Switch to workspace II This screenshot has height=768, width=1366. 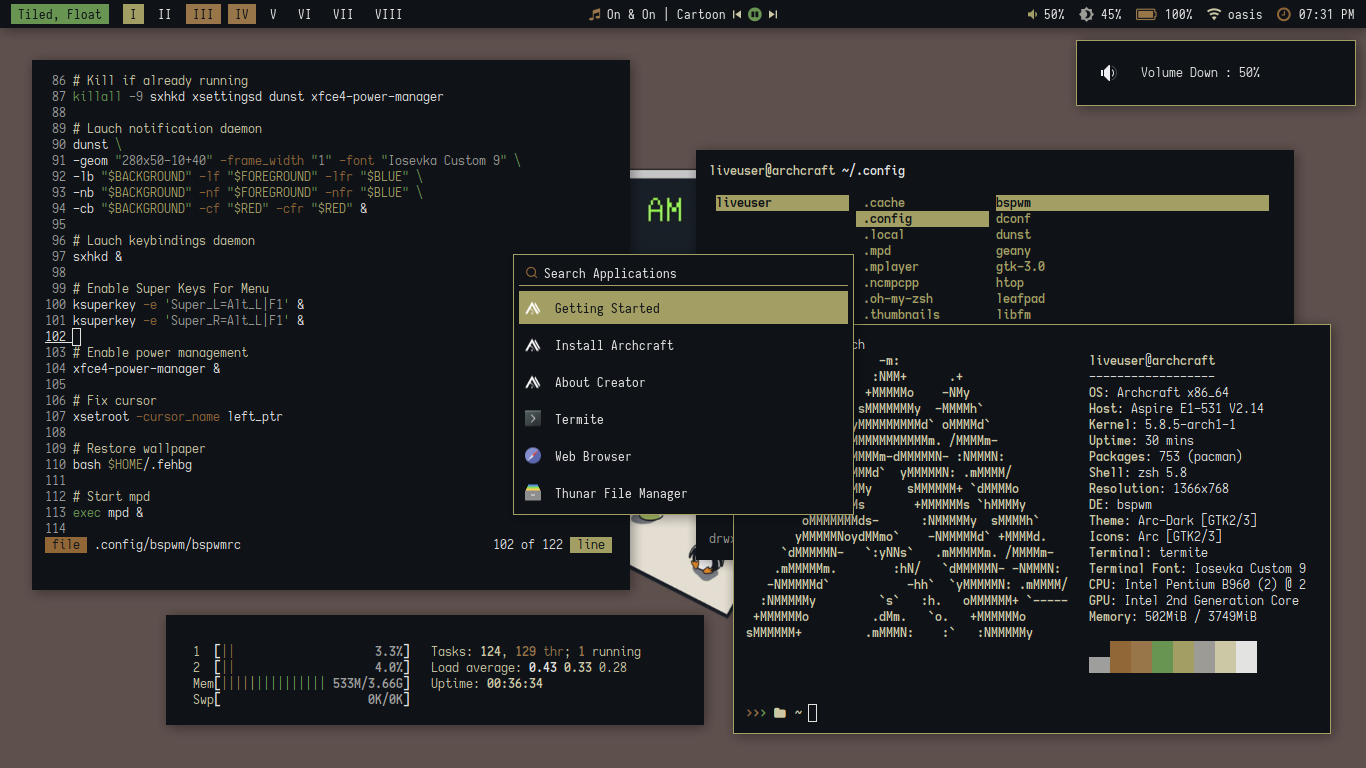click(165, 15)
